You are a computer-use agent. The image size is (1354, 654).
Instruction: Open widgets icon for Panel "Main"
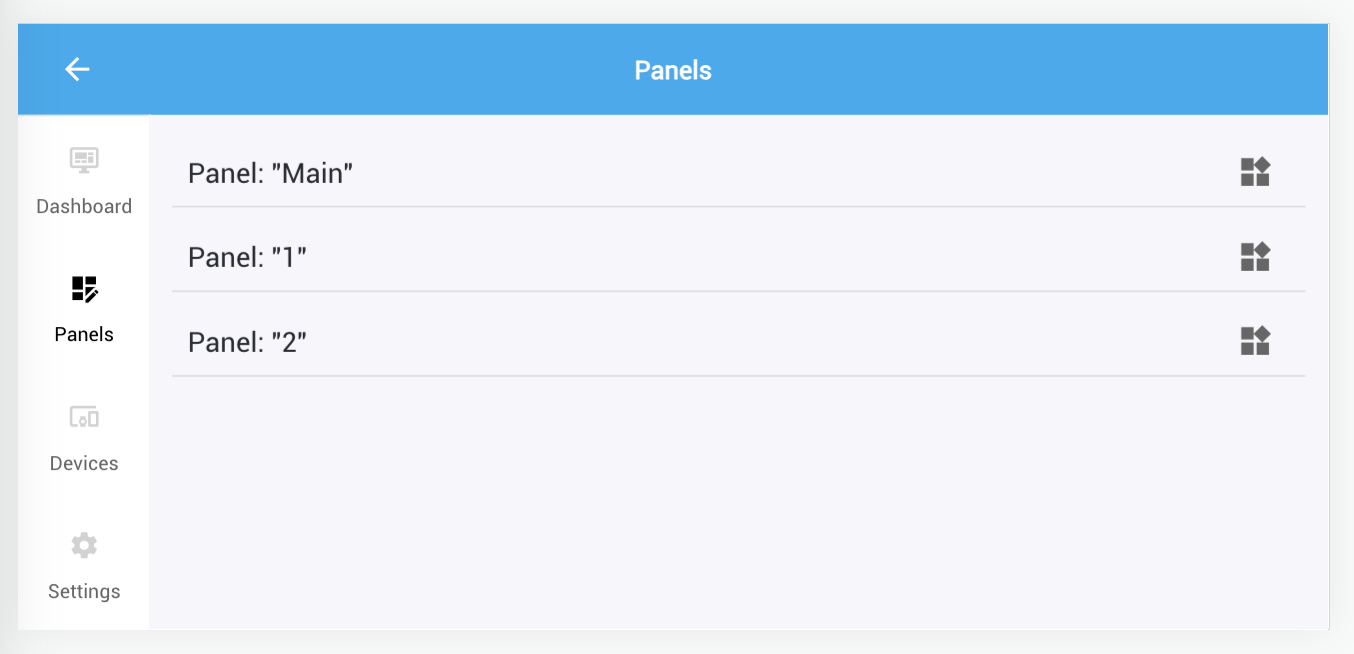[x=1254, y=172]
